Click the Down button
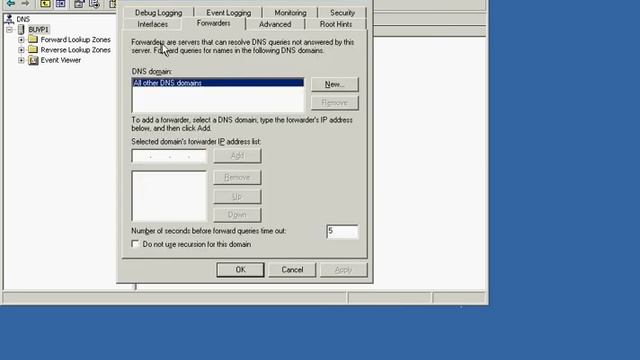640x360 pixels. point(237,215)
